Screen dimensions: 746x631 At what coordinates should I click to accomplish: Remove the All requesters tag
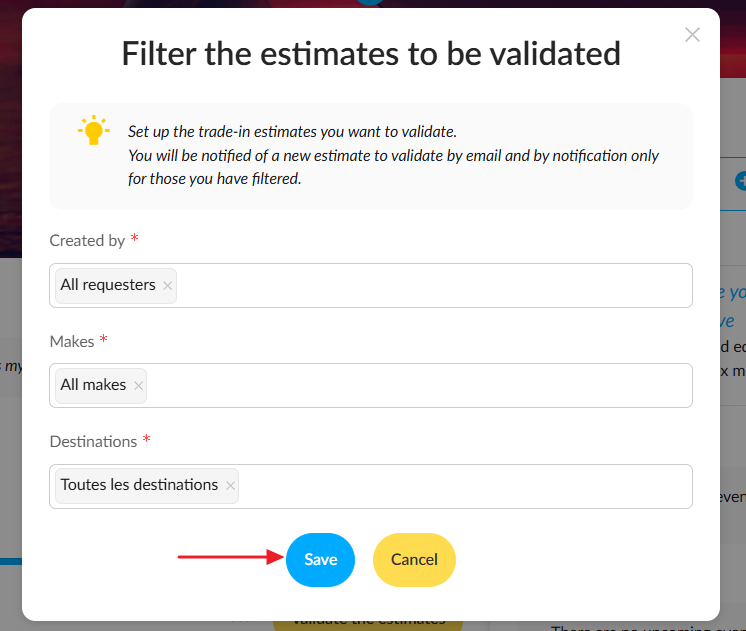click(x=167, y=286)
